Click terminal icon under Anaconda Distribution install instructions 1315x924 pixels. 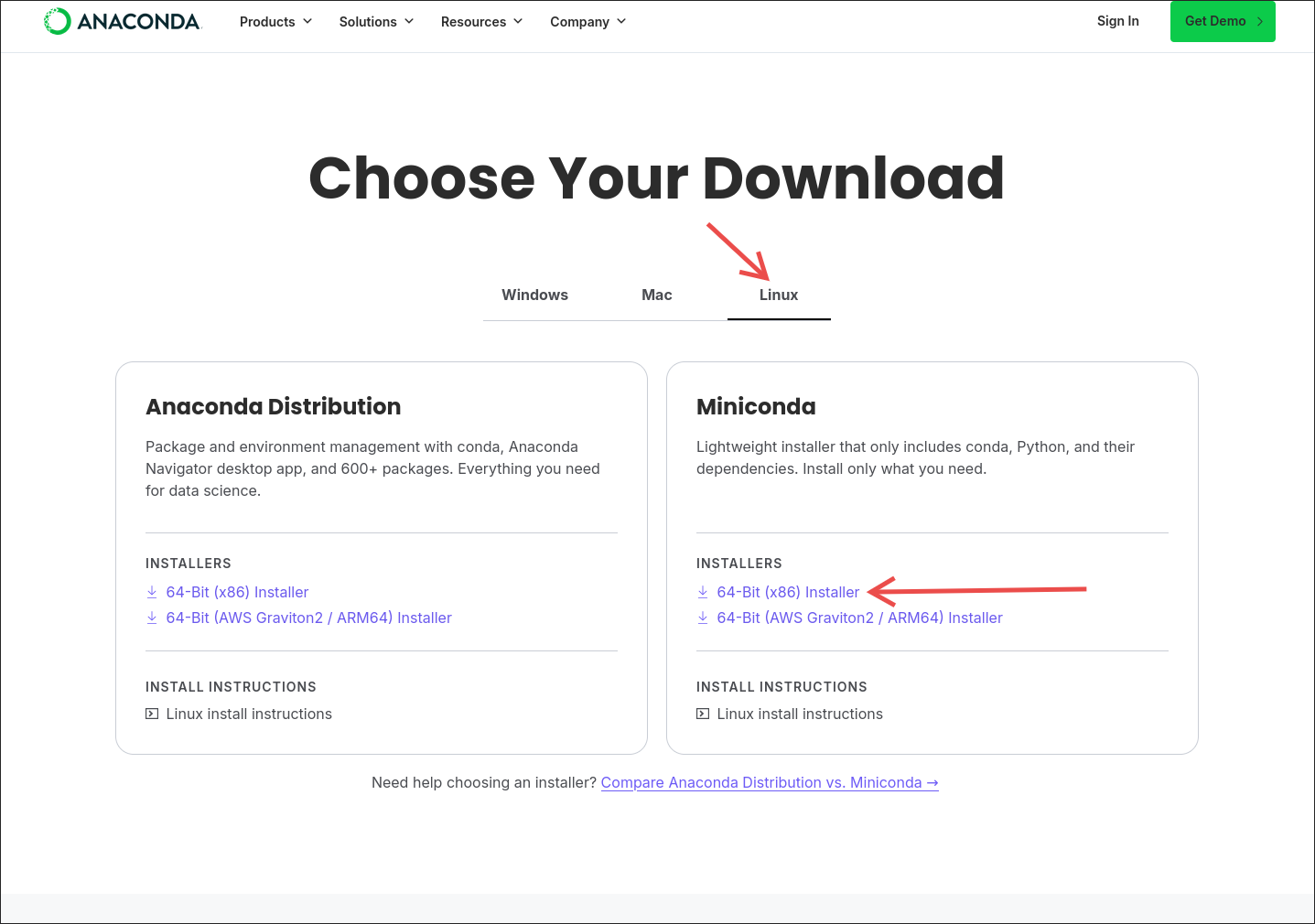pos(152,714)
